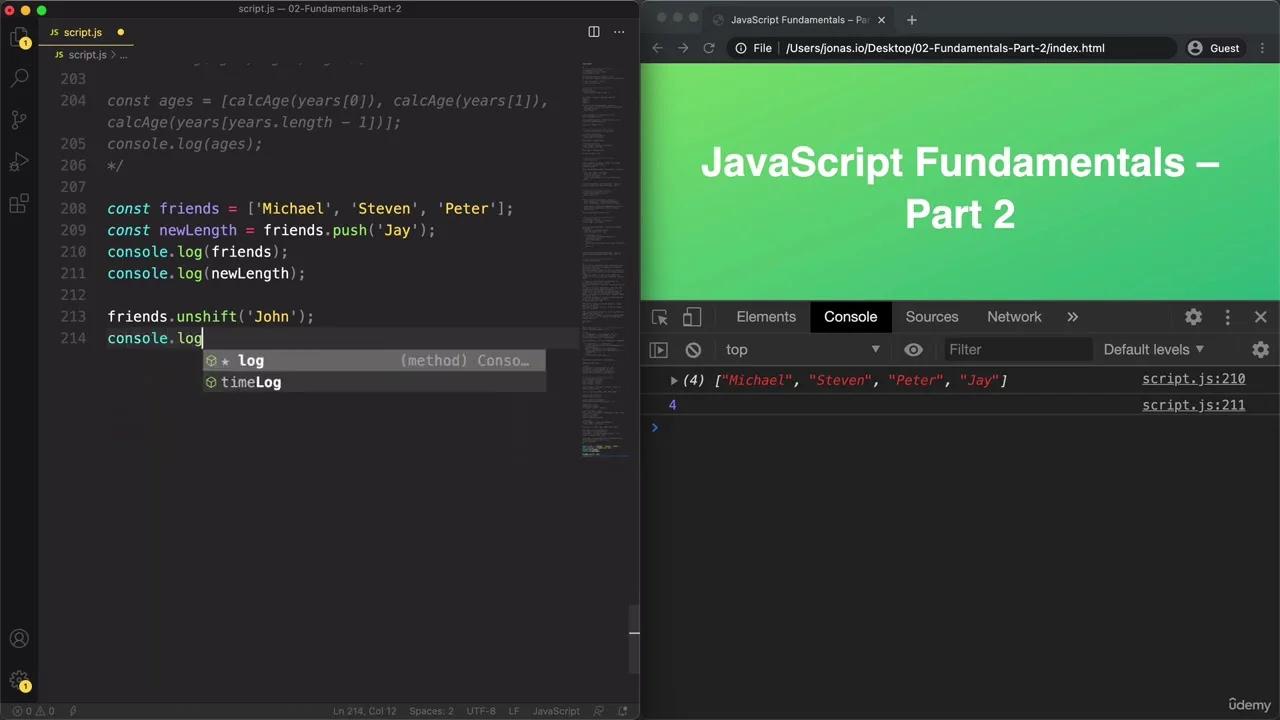Open the Search view in sidebar

tap(19, 78)
